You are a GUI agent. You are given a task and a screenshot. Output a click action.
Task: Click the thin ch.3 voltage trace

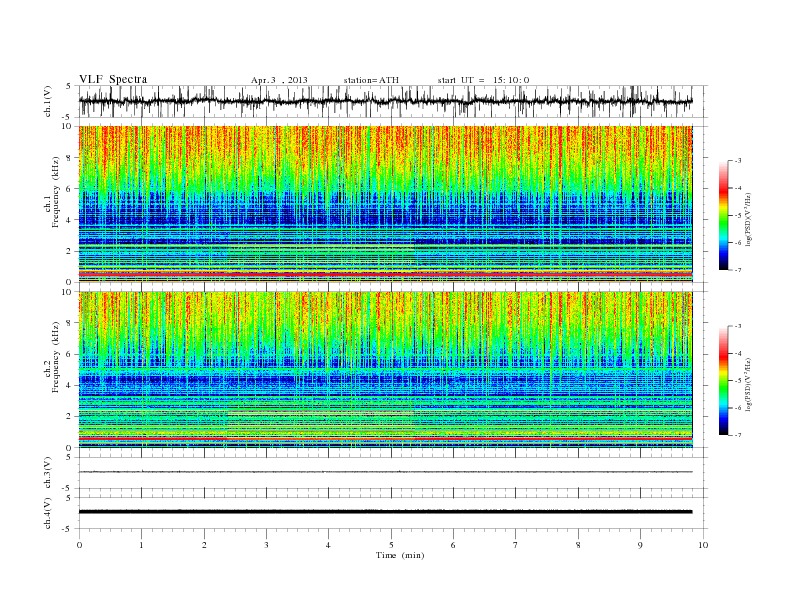(386, 472)
